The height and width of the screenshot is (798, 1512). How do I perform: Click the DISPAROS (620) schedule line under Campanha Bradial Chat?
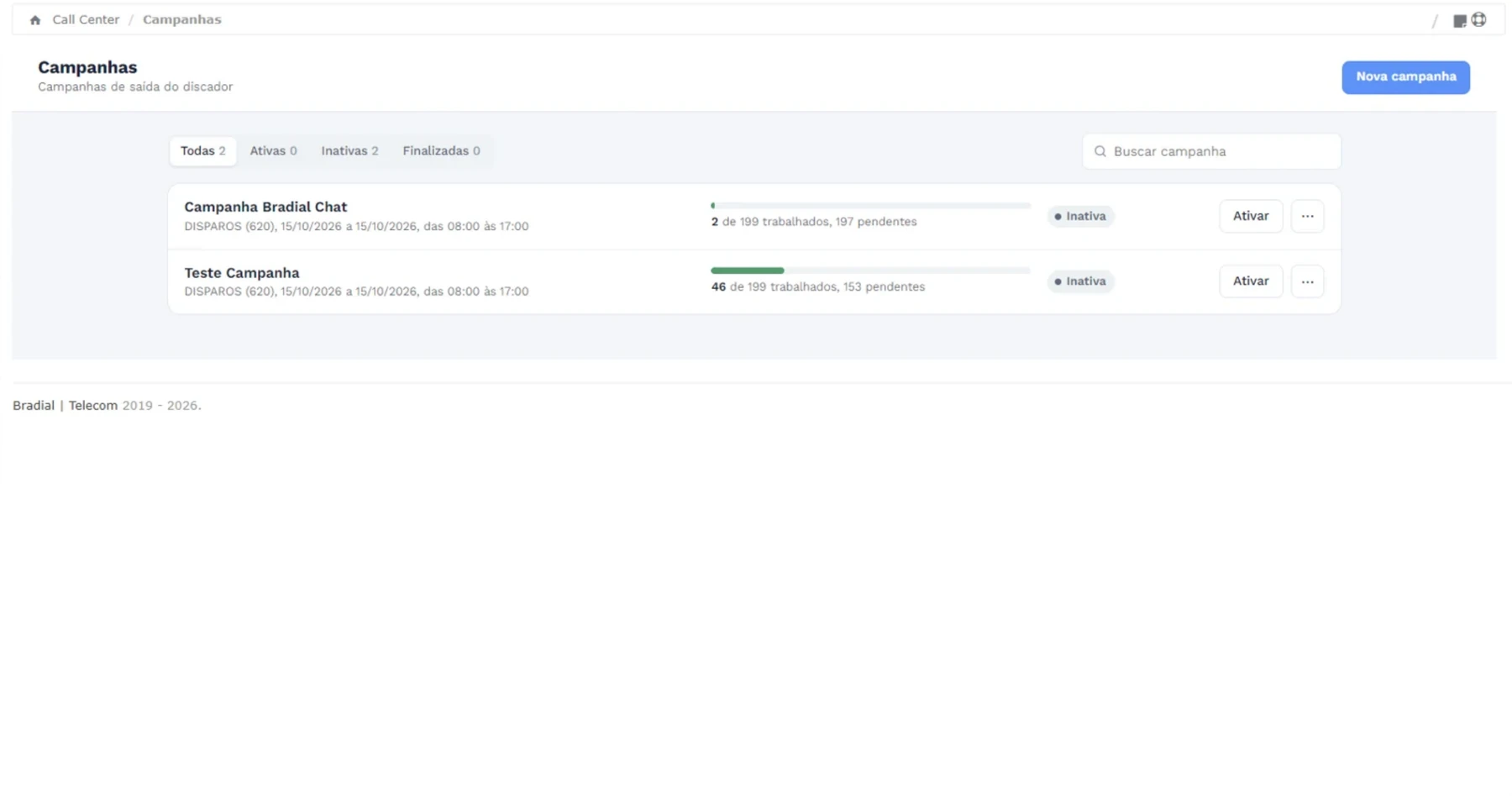pos(356,227)
